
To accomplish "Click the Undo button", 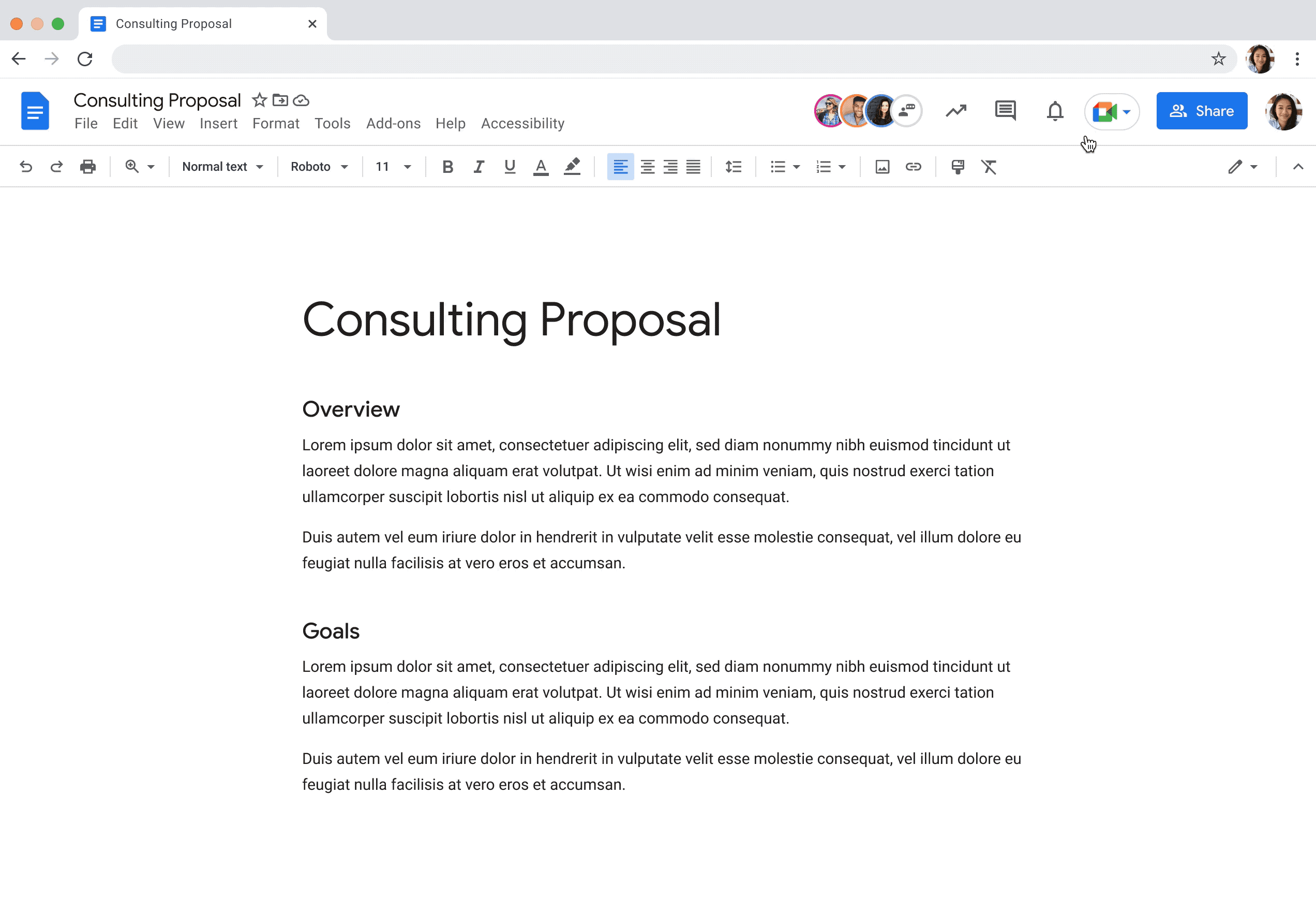I will click(24, 166).
